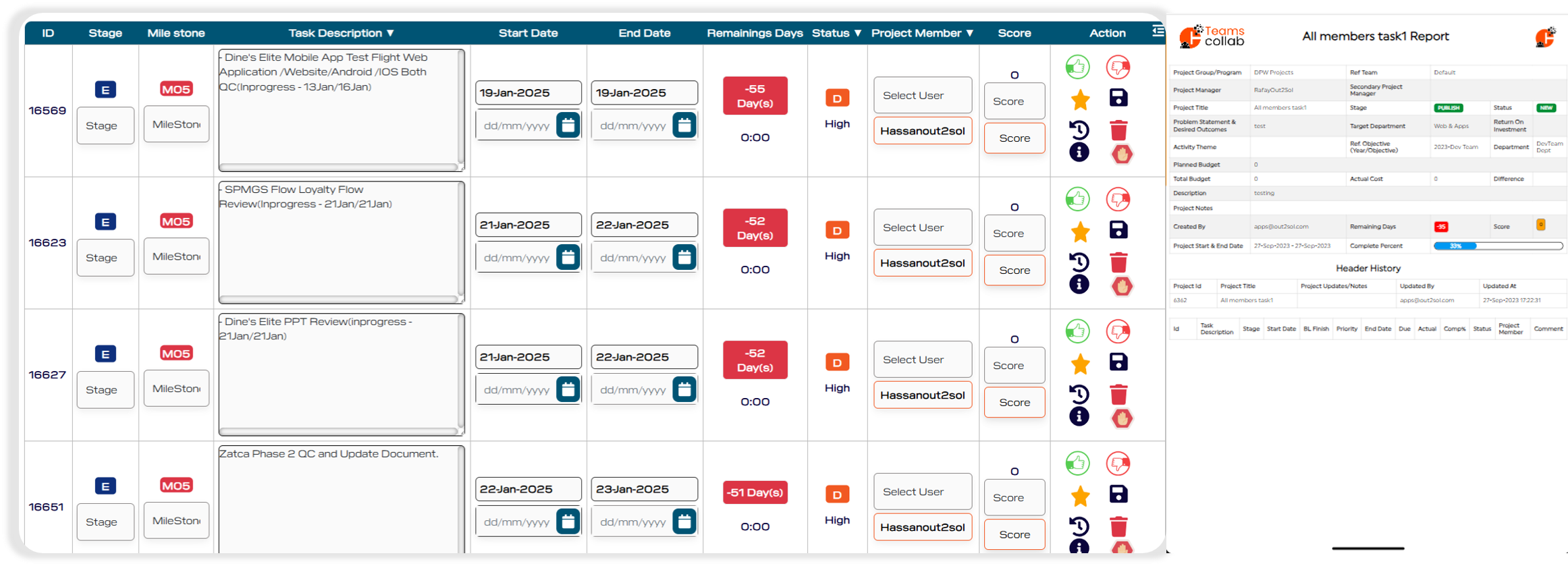Click the star icon for task 16627

point(1080,364)
